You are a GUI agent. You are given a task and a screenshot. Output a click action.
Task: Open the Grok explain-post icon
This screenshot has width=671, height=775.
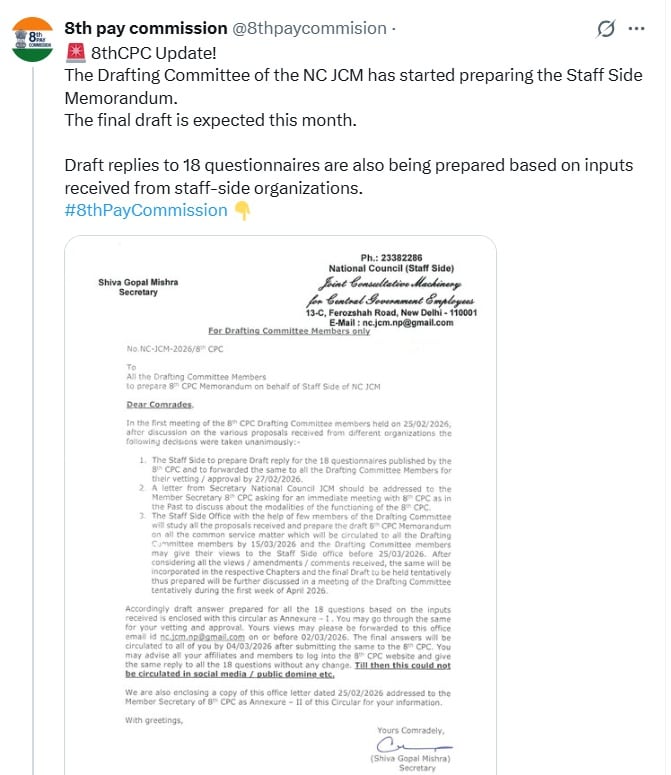(605, 29)
